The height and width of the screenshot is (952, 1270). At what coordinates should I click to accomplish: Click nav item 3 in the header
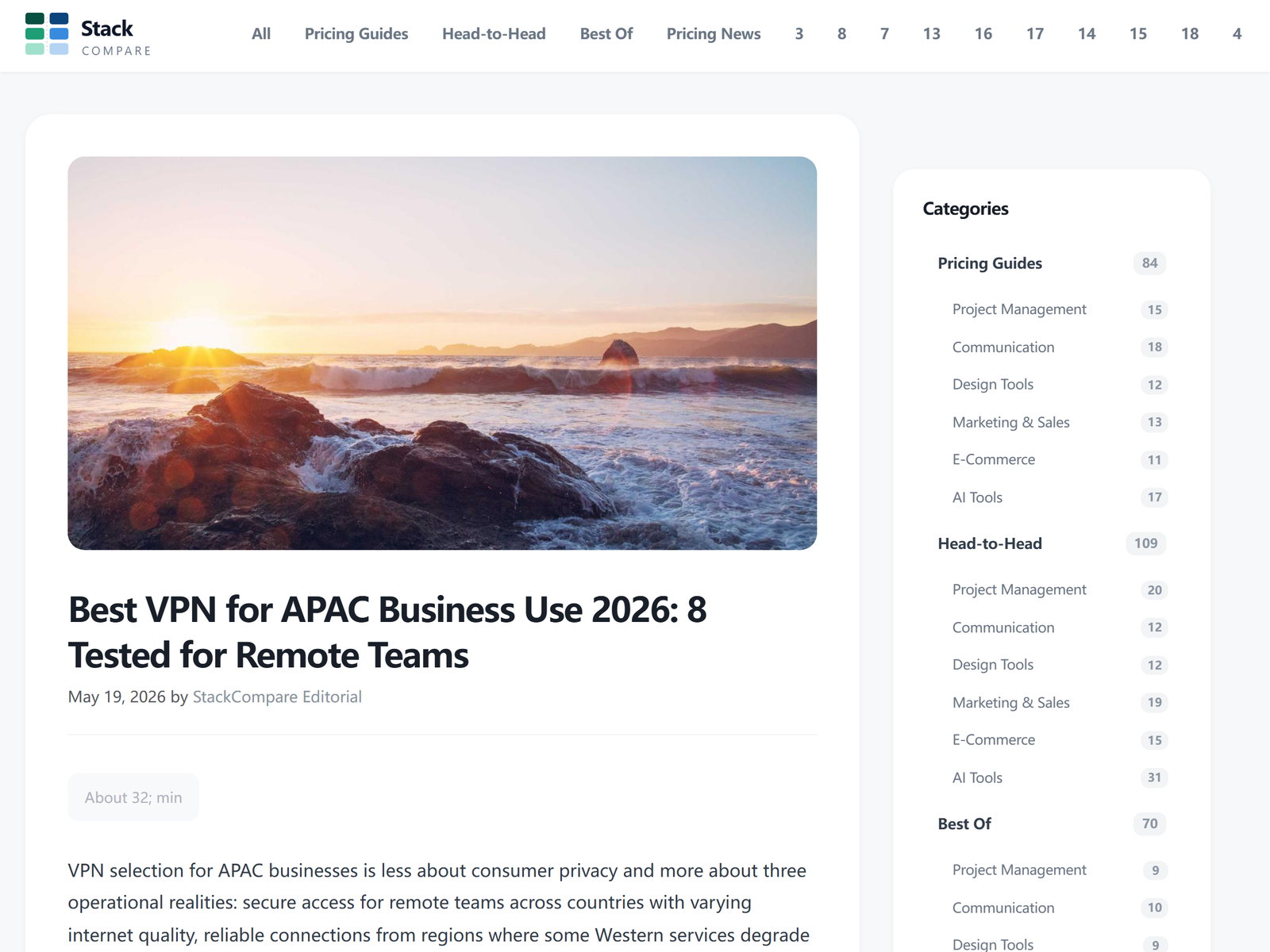tap(799, 34)
